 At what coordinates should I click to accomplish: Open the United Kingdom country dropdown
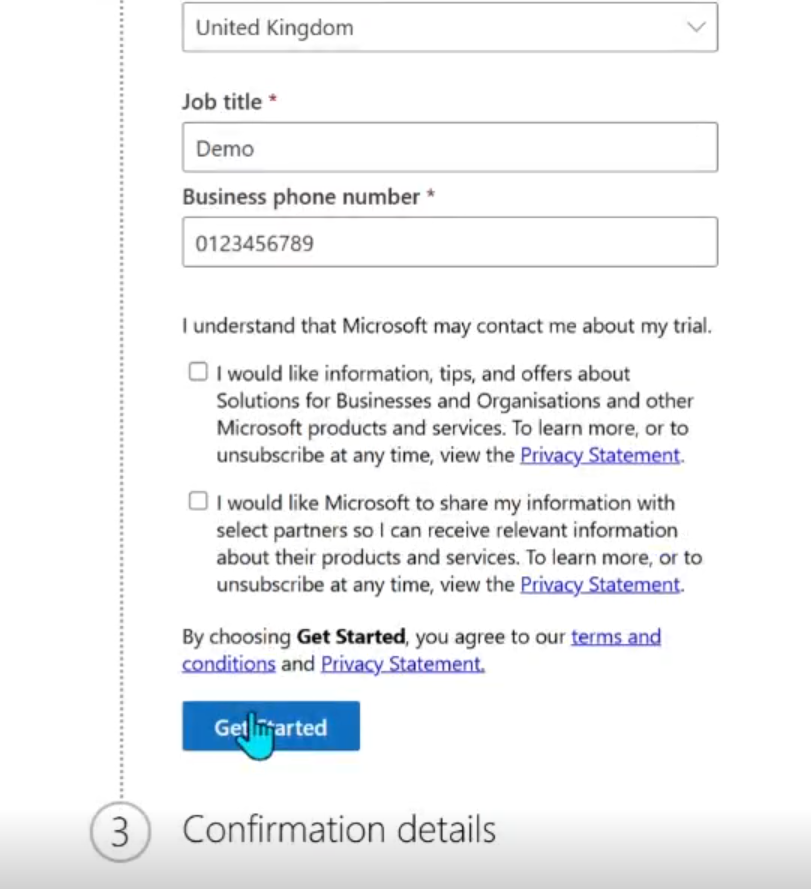click(x=449, y=28)
